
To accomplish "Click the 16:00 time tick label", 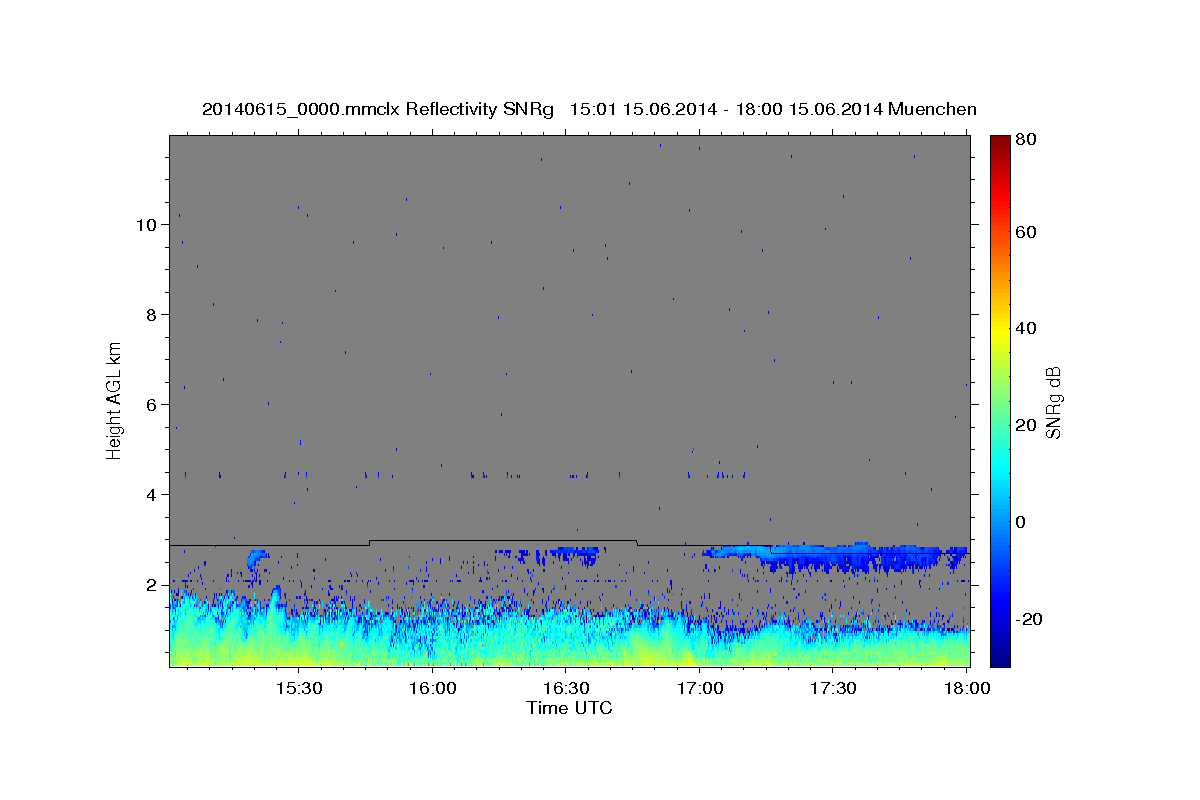I will 432,688.
